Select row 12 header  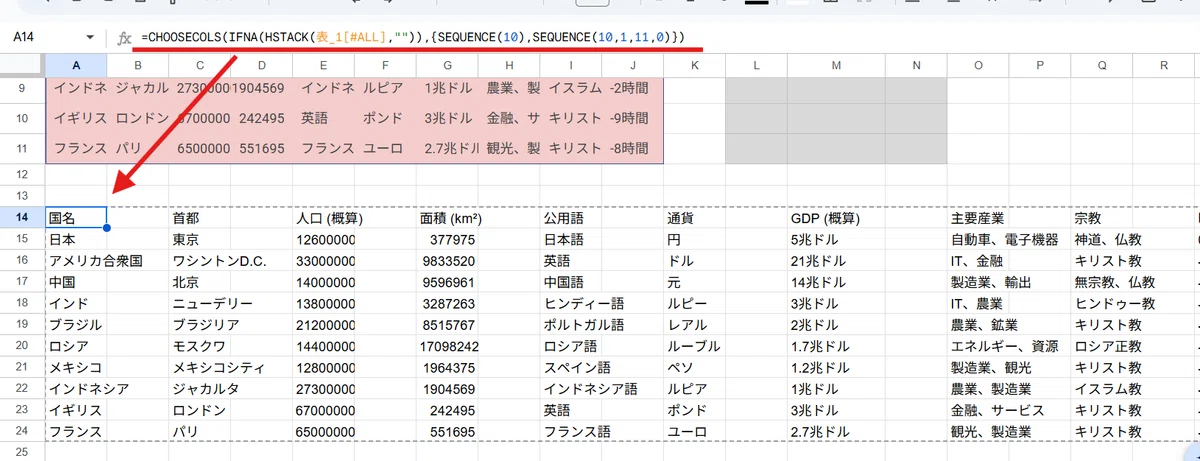pos(21,174)
